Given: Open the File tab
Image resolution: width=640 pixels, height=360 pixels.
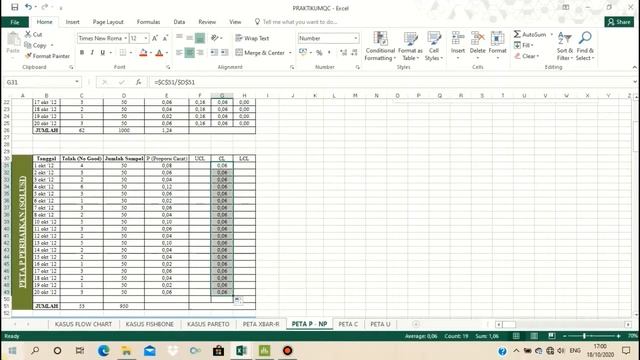Looking at the screenshot, I should coord(15,22).
